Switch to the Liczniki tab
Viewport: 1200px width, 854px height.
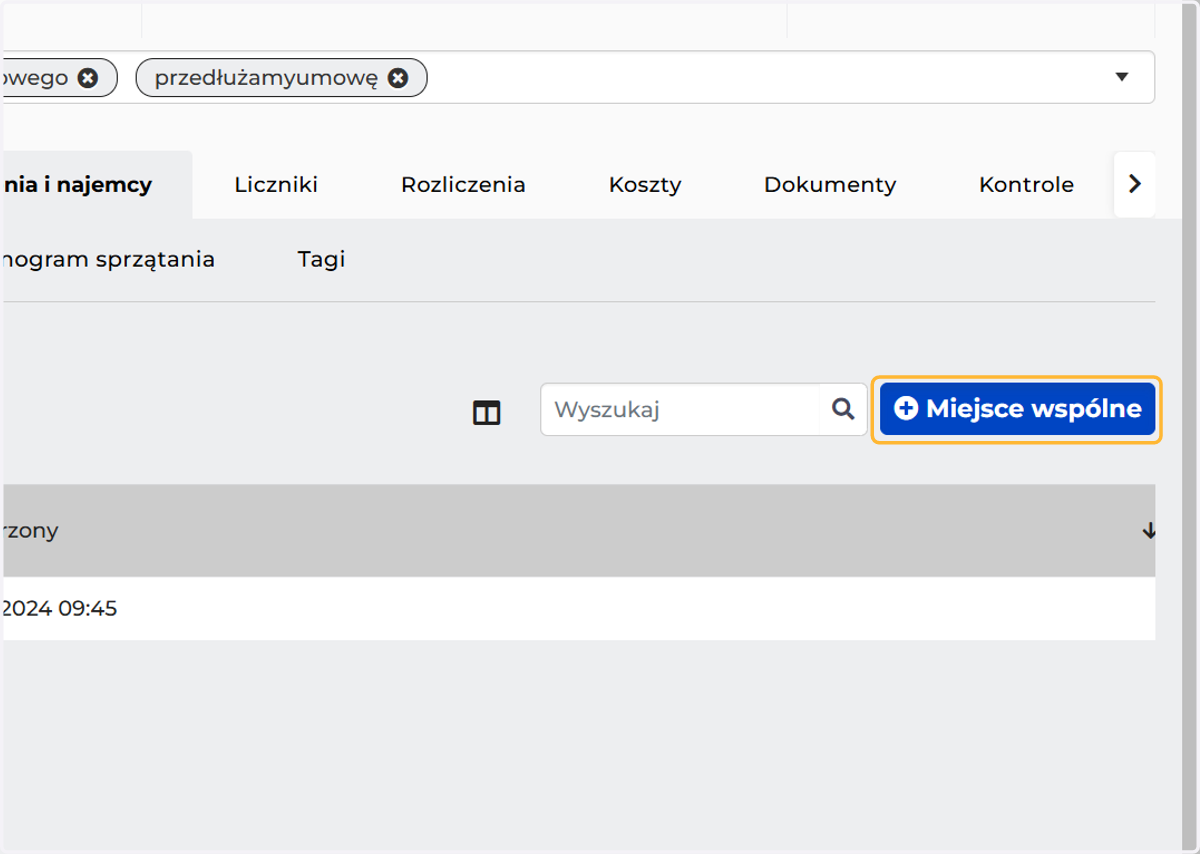[x=276, y=185]
